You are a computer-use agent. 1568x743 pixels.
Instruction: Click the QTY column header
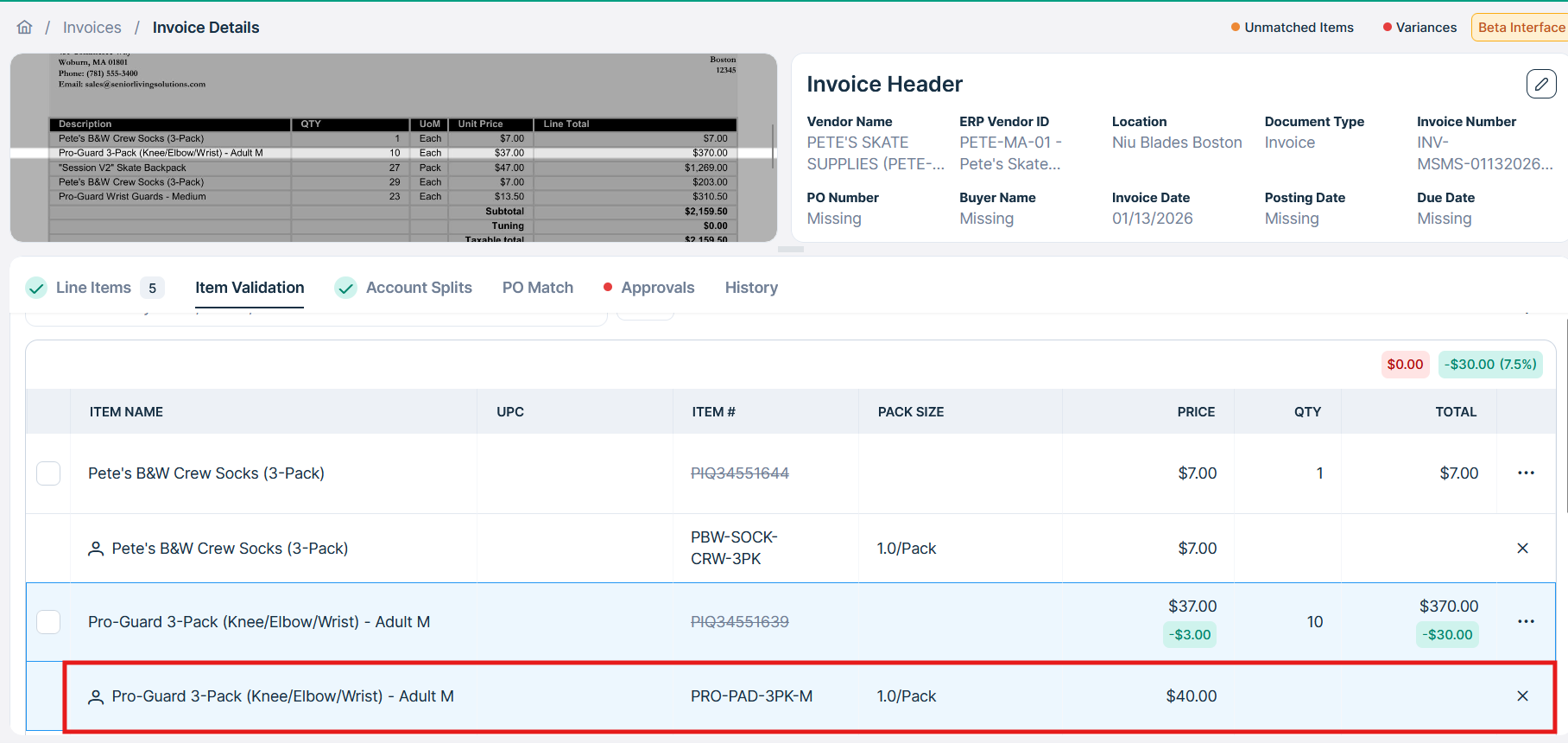pyautogui.click(x=1307, y=412)
